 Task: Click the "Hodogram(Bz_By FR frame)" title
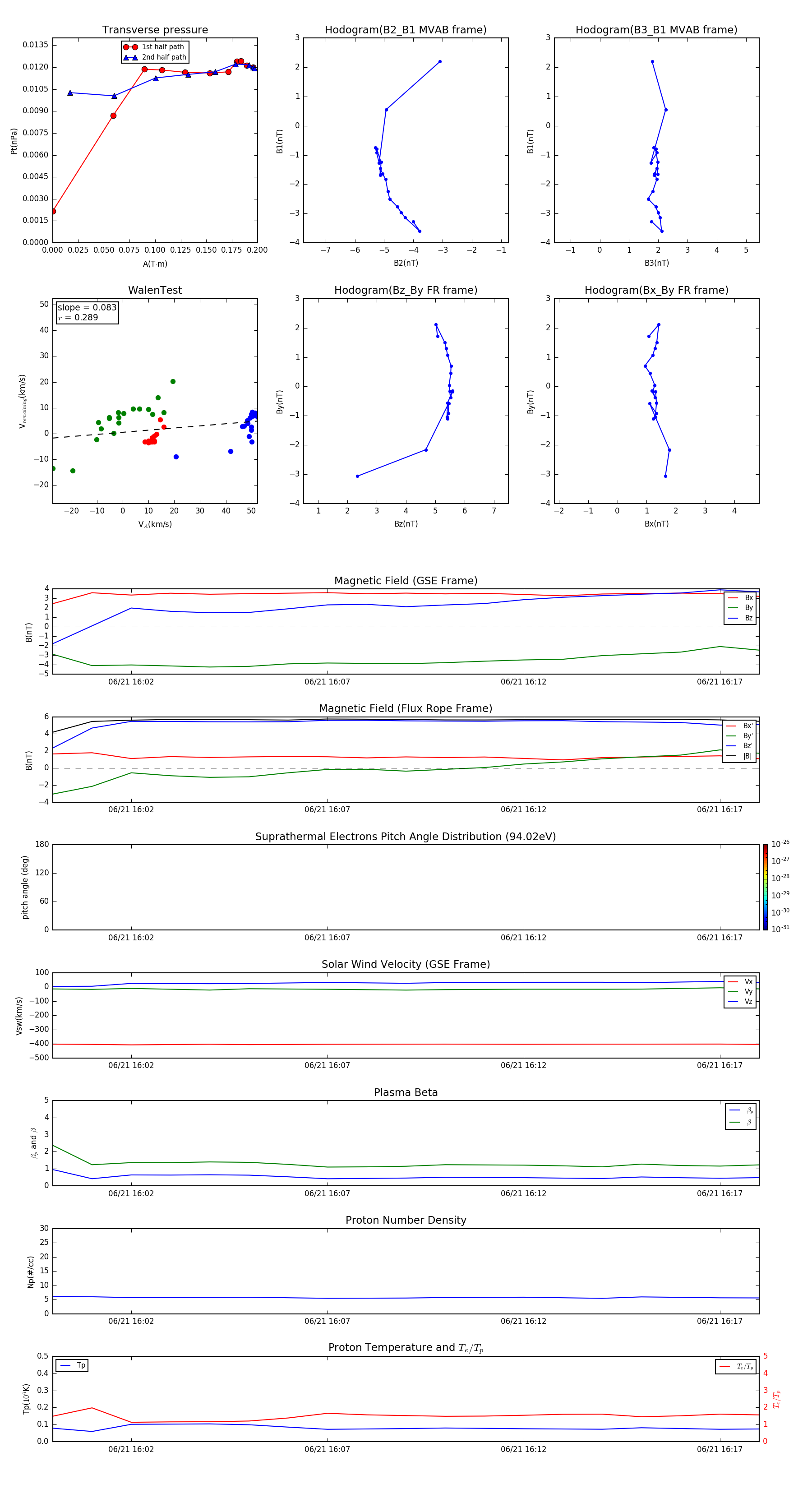[406, 290]
